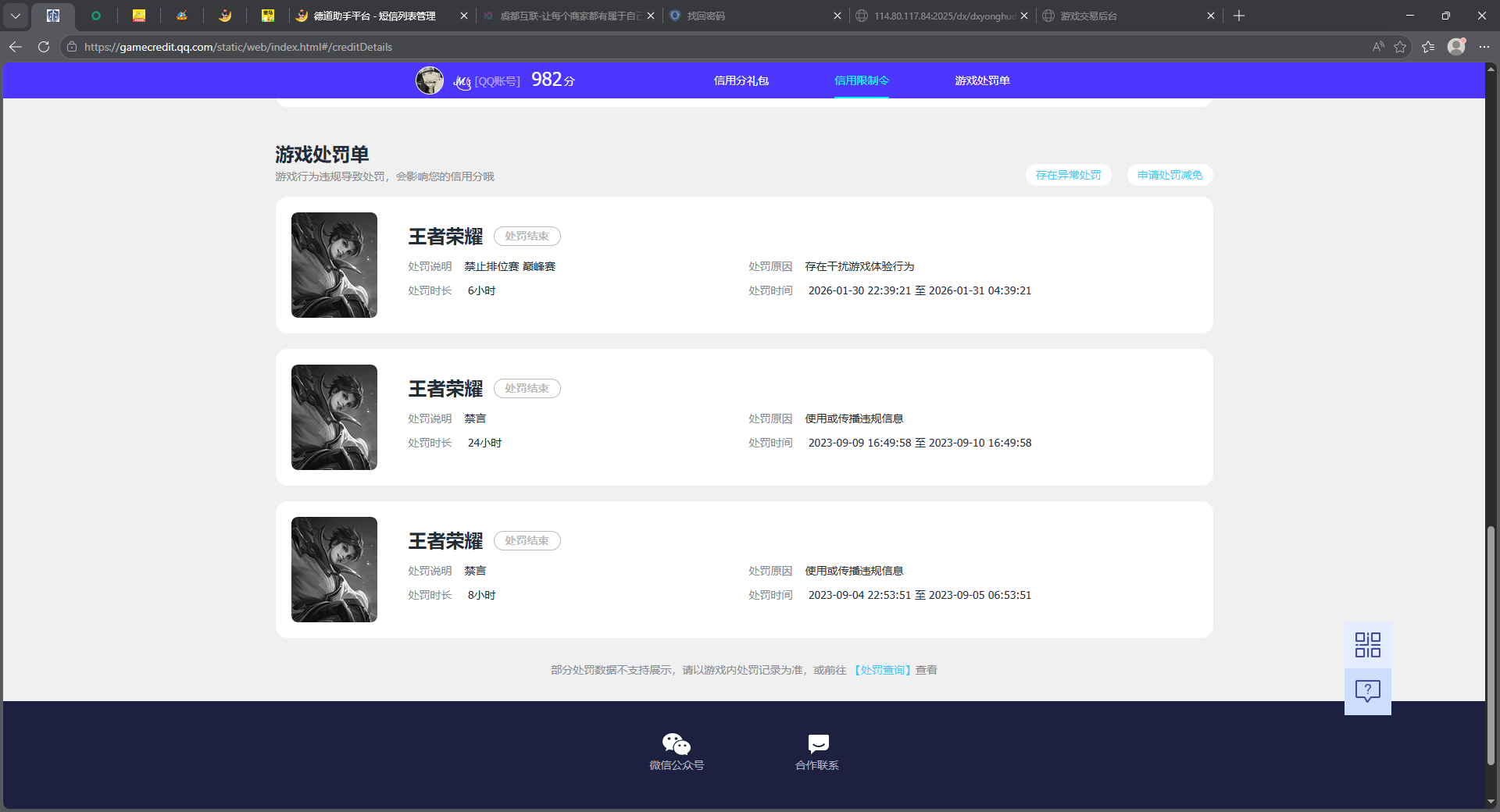
Task: Reload the page with the refresh icon
Action: tap(44, 47)
